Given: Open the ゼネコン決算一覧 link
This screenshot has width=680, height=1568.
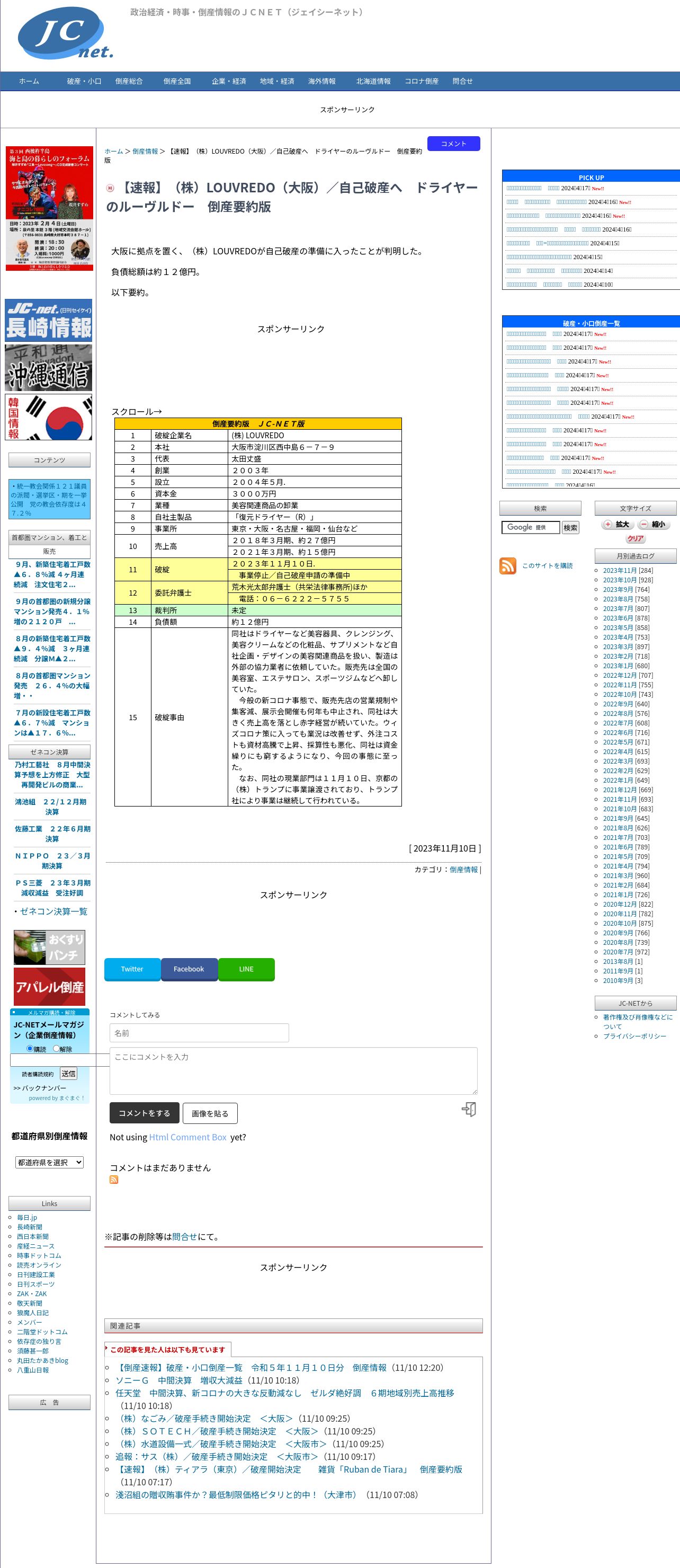Looking at the screenshot, I should click(53, 911).
